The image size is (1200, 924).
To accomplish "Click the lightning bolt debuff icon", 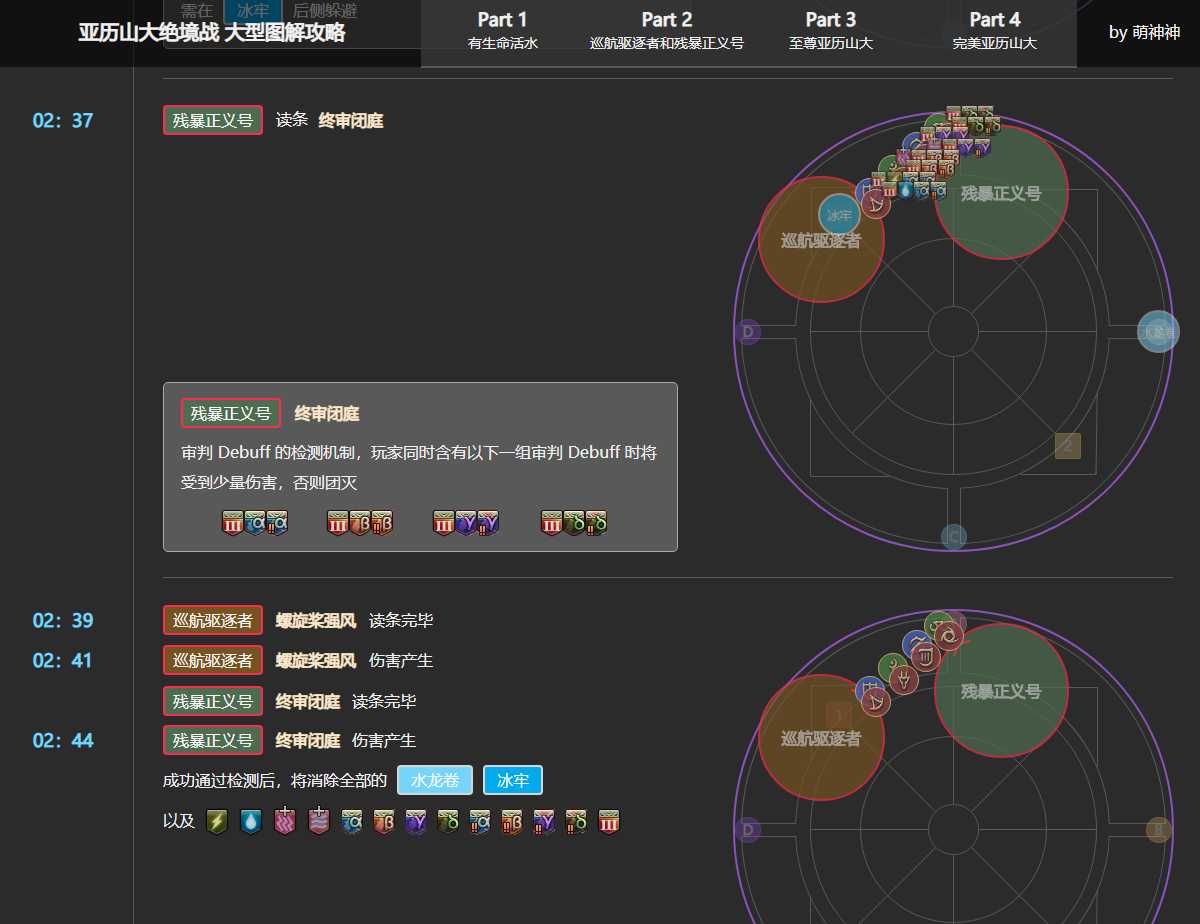I will point(217,822).
